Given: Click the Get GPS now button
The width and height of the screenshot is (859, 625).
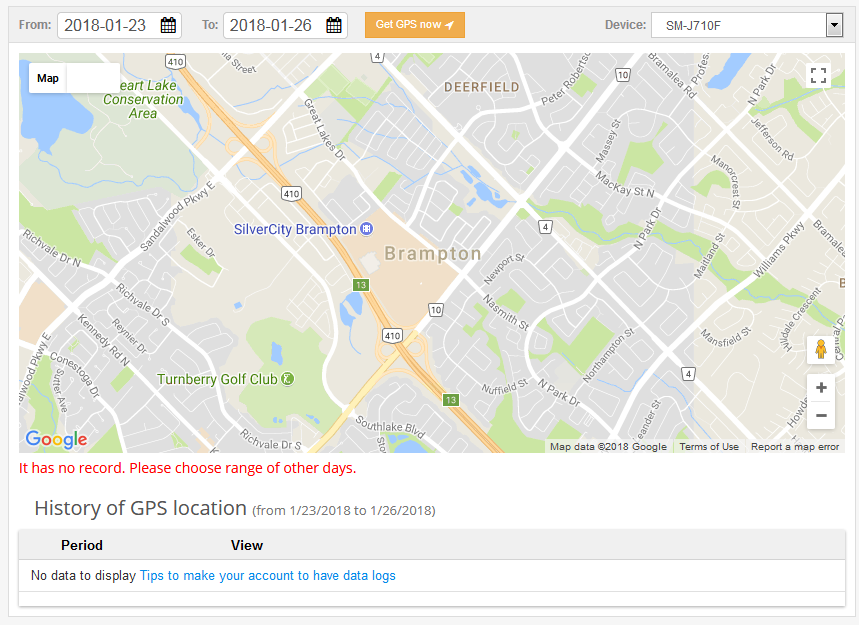Looking at the screenshot, I should 415,25.
